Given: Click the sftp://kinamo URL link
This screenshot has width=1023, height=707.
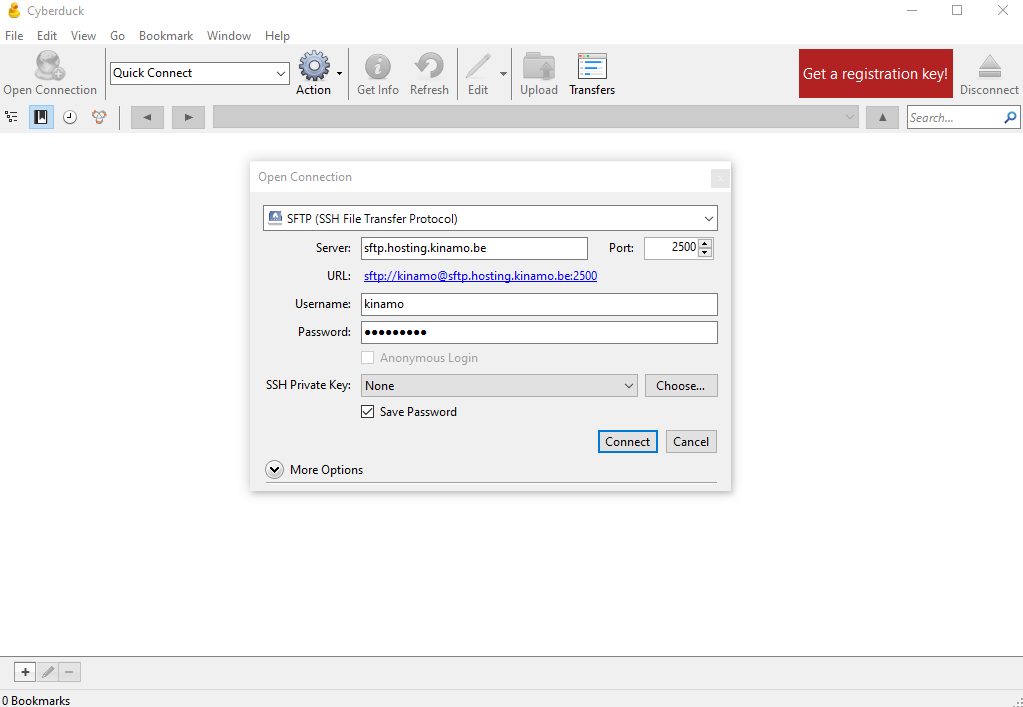Looking at the screenshot, I should click(x=480, y=276).
